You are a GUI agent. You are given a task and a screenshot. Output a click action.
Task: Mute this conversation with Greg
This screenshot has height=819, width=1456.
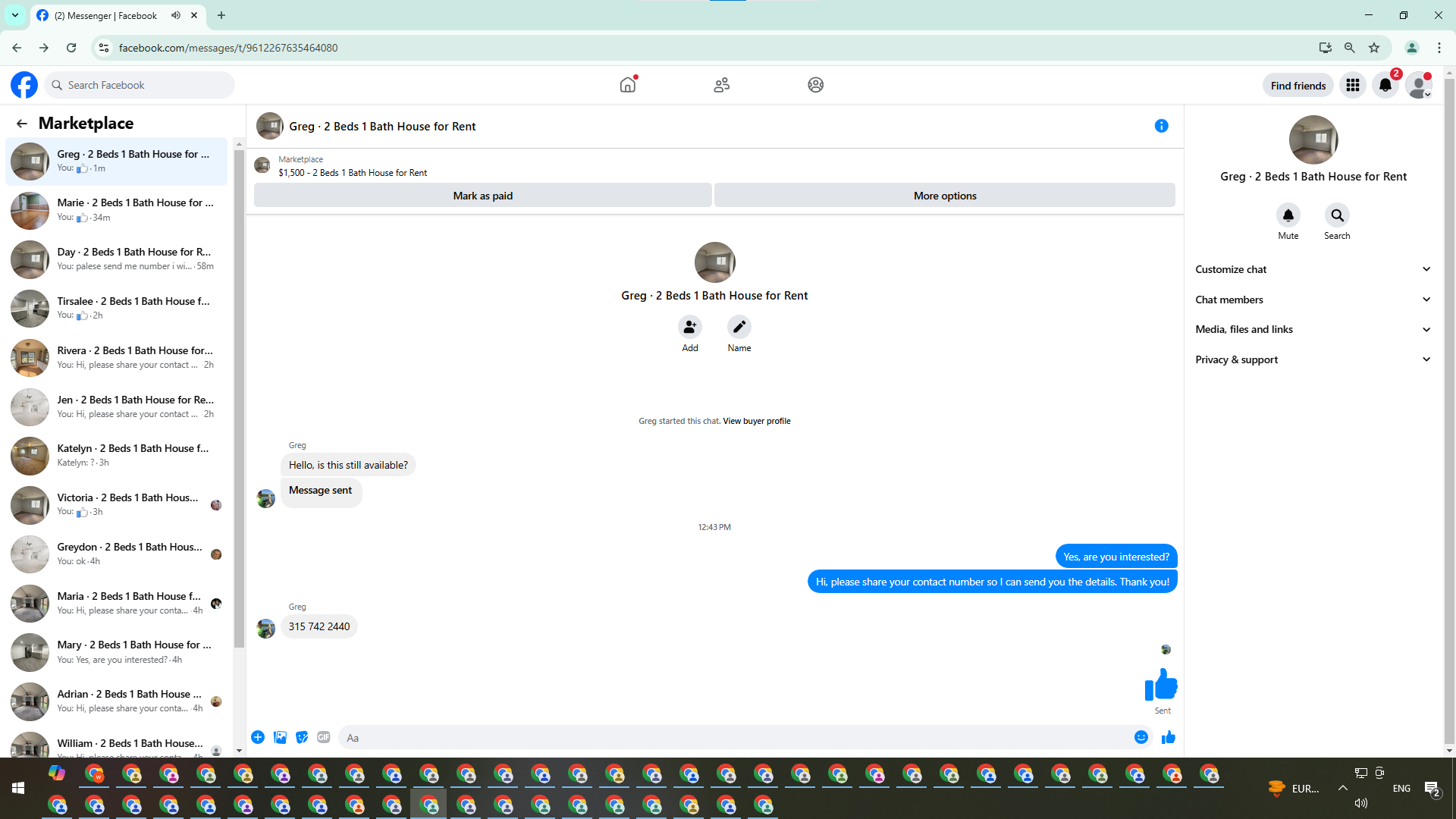click(1288, 215)
